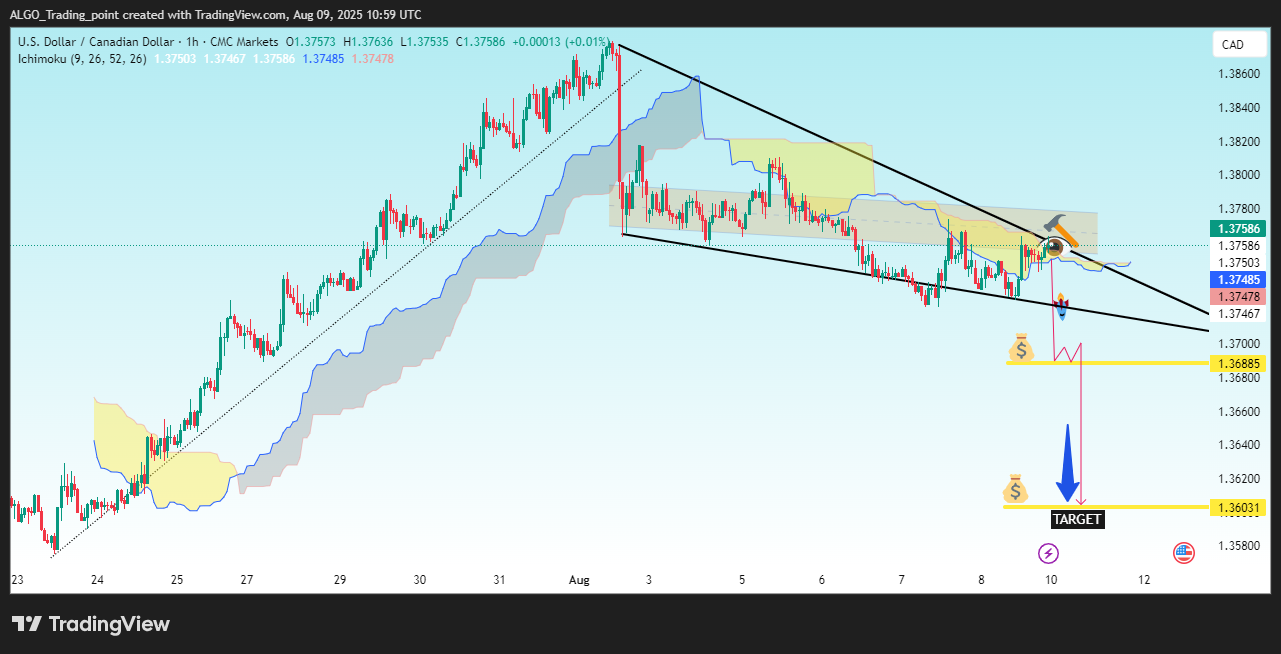This screenshot has width=1281, height=654.
Task: Click the low value L1.37535
Action: tap(425, 42)
